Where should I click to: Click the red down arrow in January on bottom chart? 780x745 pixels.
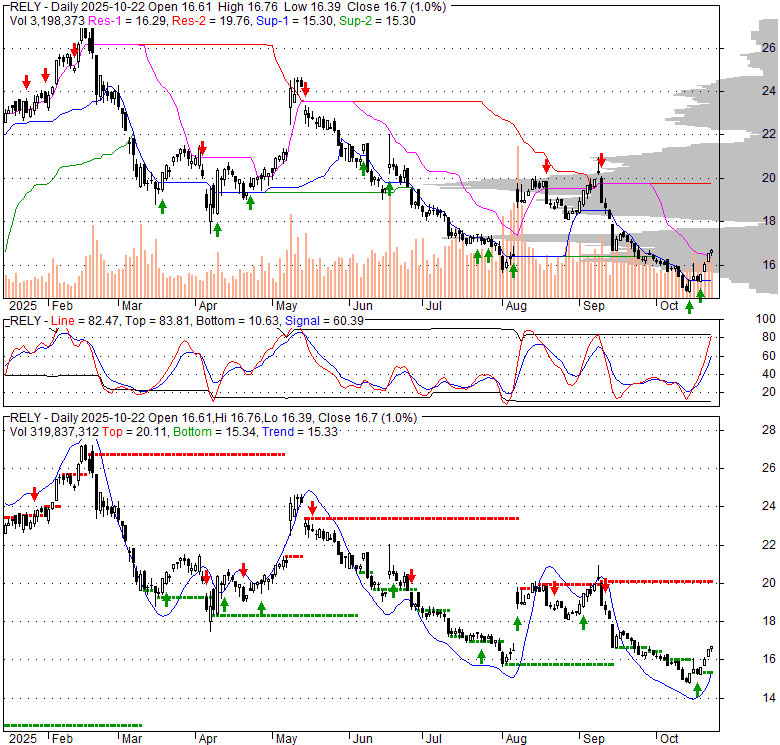click(x=34, y=494)
